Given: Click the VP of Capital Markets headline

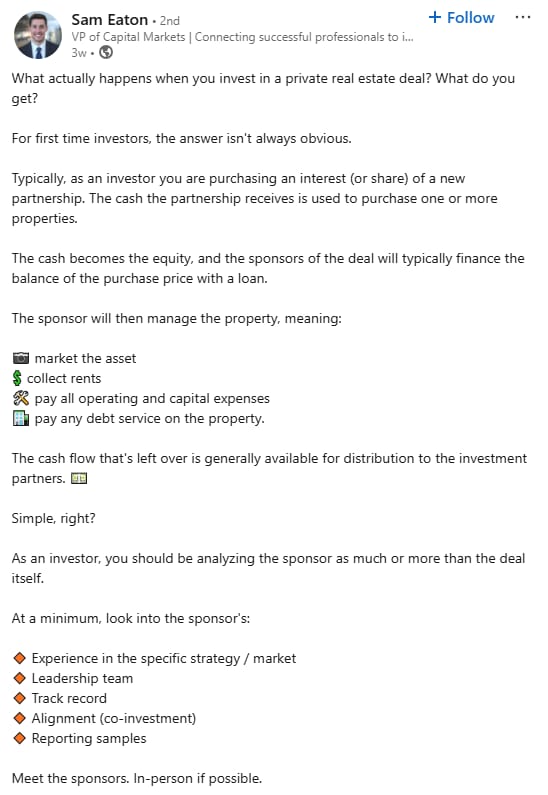Looking at the screenshot, I should pyautogui.click(x=242, y=37).
